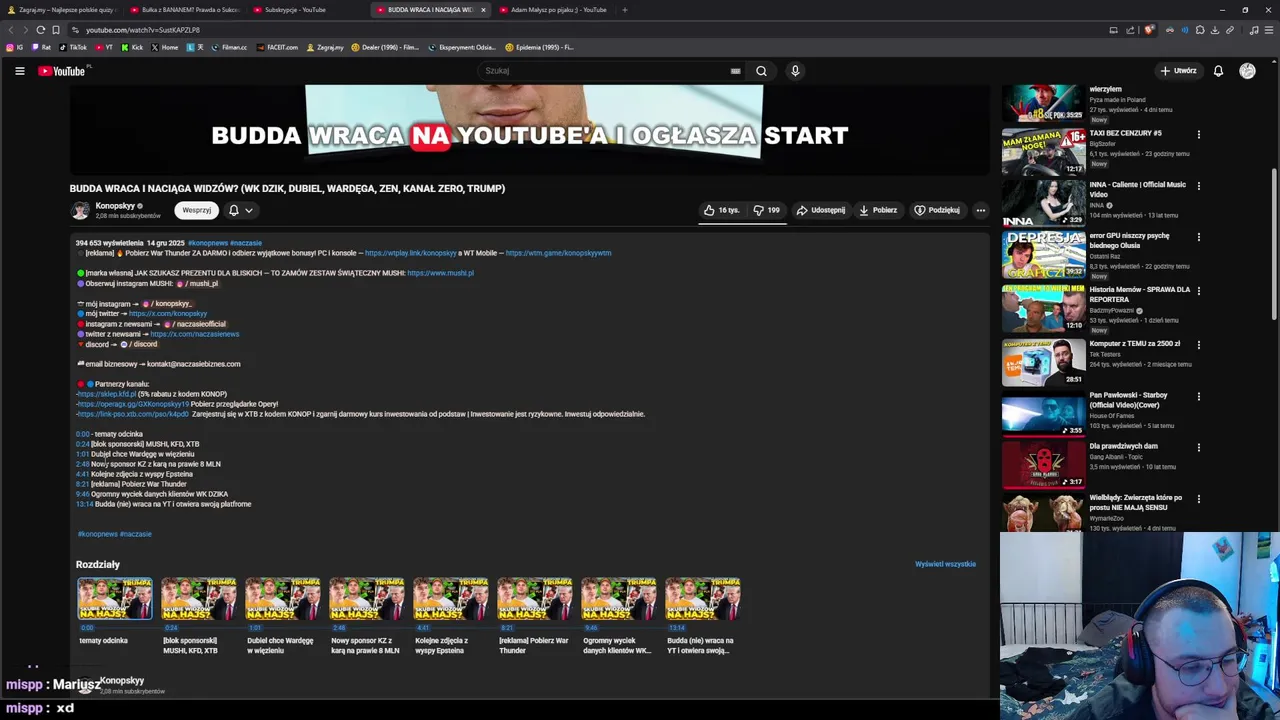
Task: Open the Filman.cc bookmark
Action: (229, 47)
